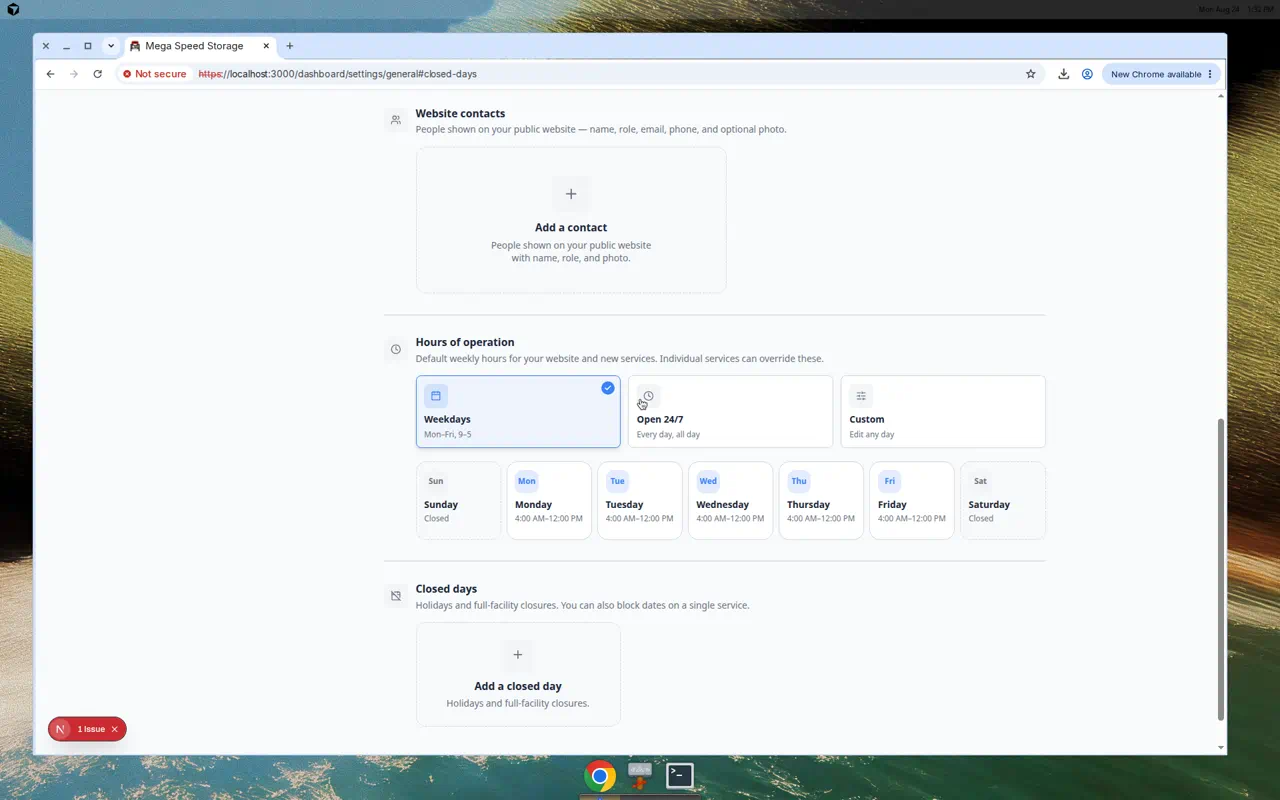
Task: Open the Saturday Closed hours card
Action: pyautogui.click(x=1003, y=500)
